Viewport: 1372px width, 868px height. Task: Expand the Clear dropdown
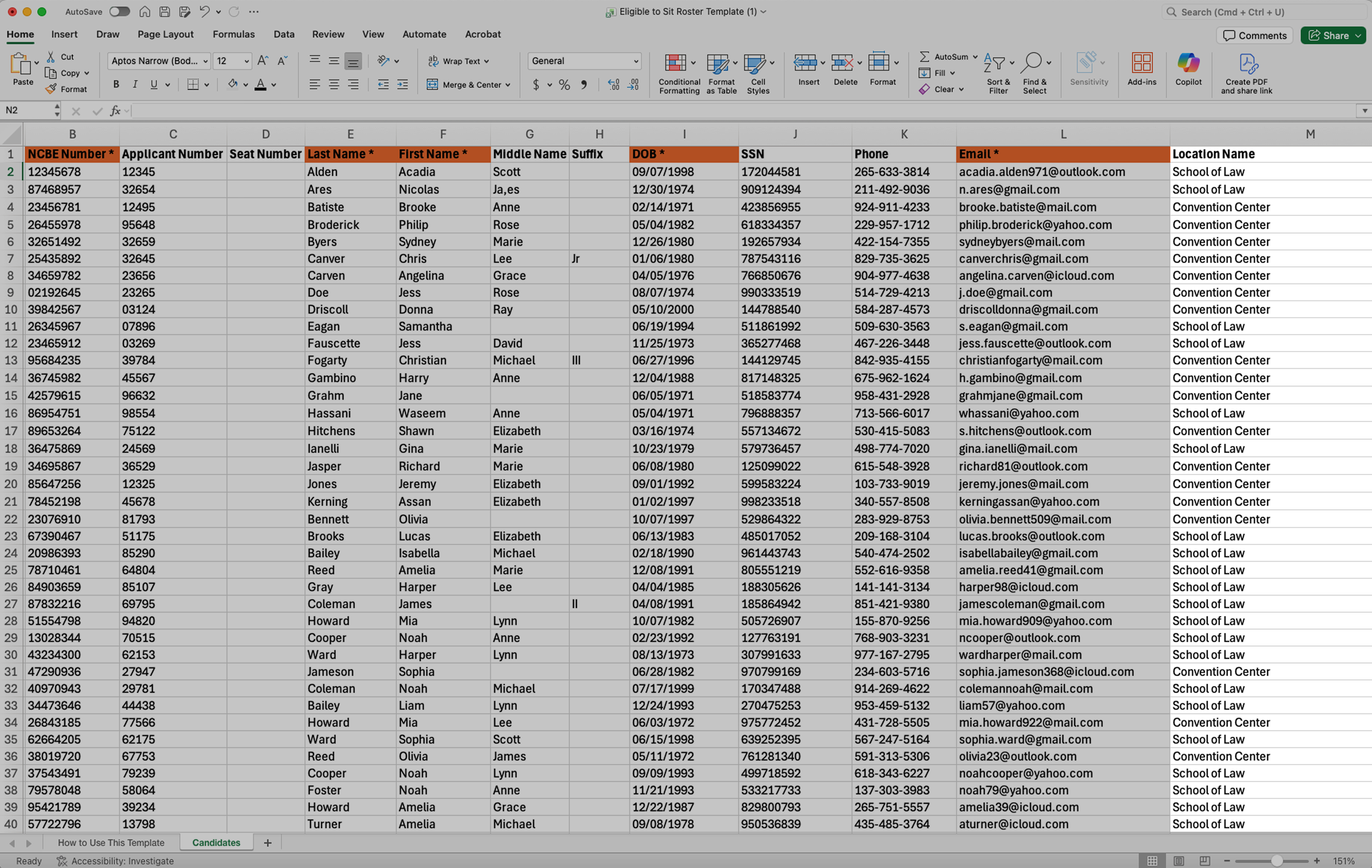tap(960, 90)
